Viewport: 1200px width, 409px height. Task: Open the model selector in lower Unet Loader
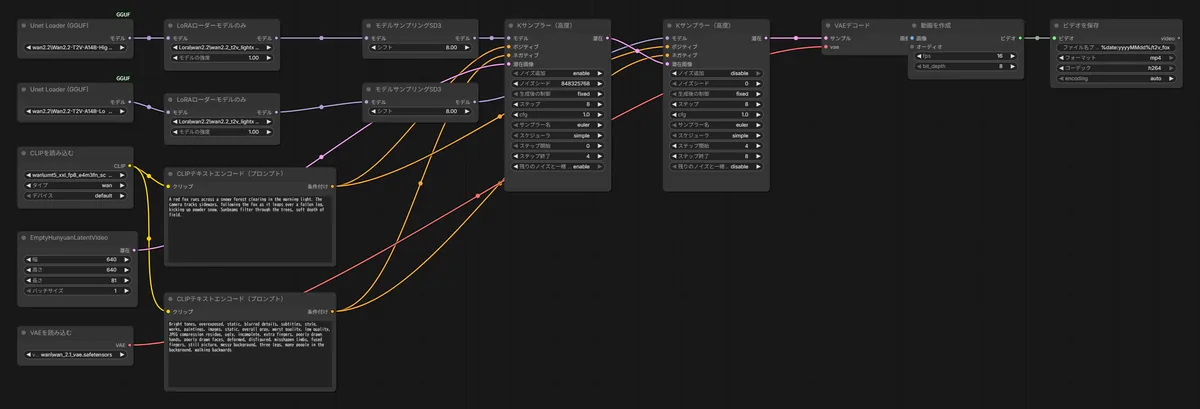pyautogui.click(x=76, y=111)
